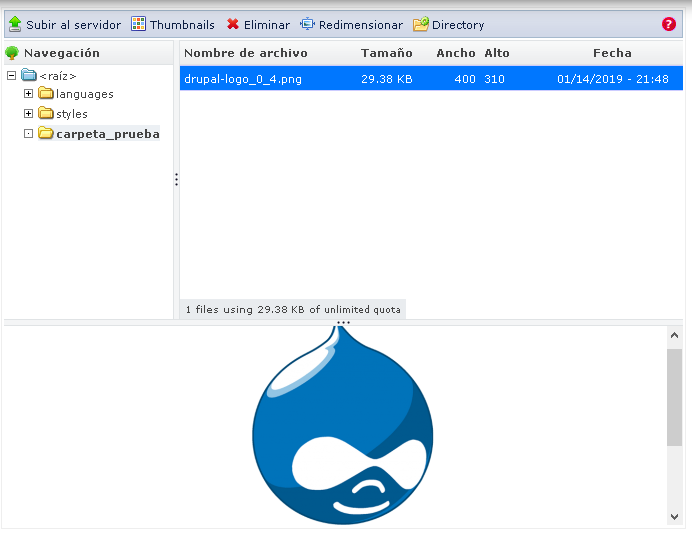The image size is (692, 539).
Task: Click the vertical splitter handle dots
Action: click(x=177, y=179)
